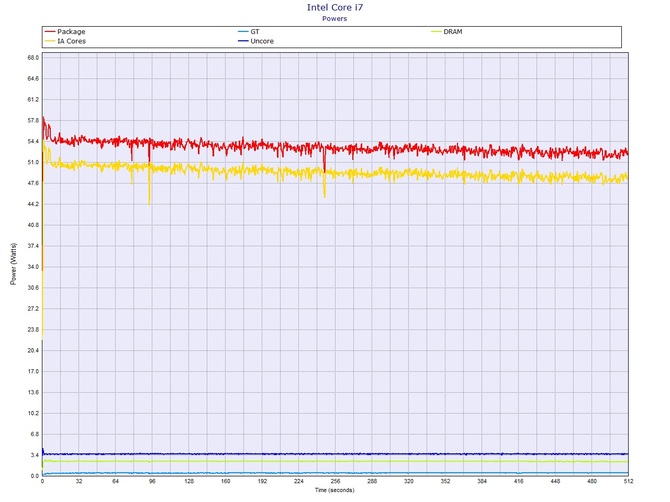Click the IA Cores legend entry
This screenshot has width=670, height=502.
[65, 41]
